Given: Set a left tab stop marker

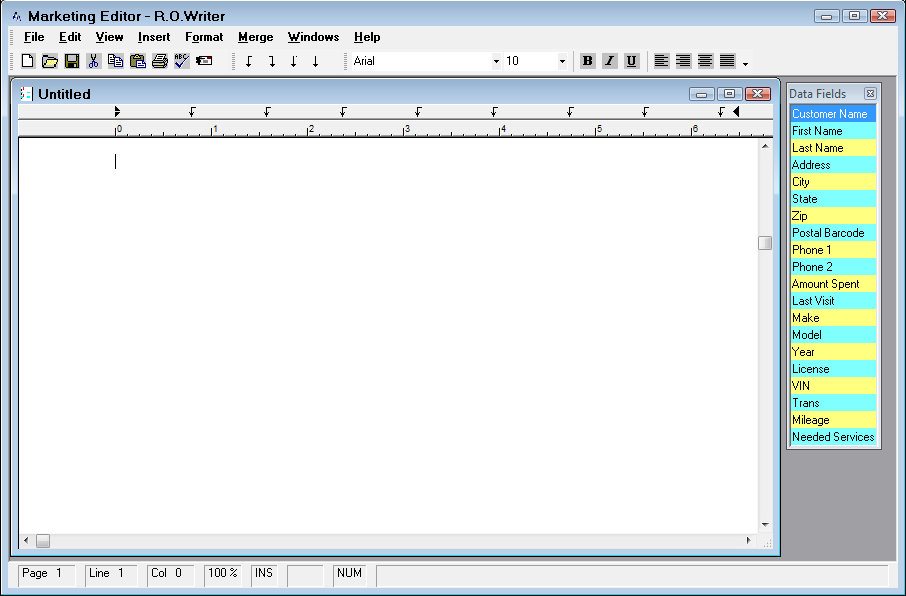Looking at the screenshot, I should [248, 60].
